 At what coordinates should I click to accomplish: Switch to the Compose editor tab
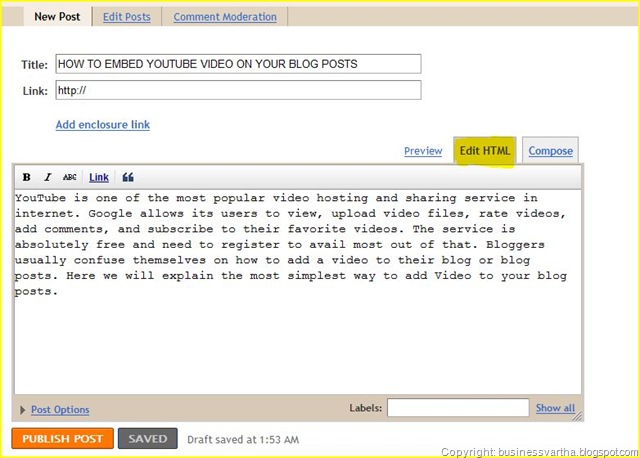551,151
